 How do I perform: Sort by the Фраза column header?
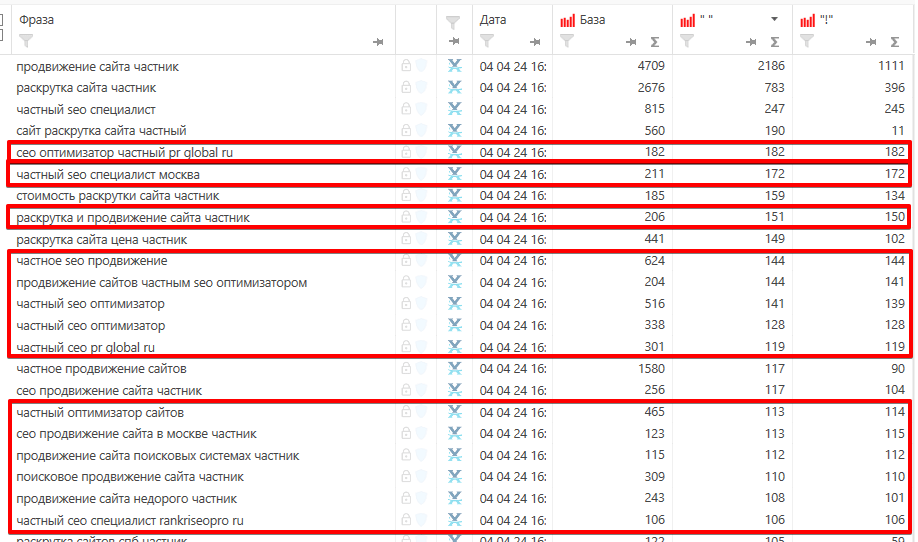pos(36,20)
